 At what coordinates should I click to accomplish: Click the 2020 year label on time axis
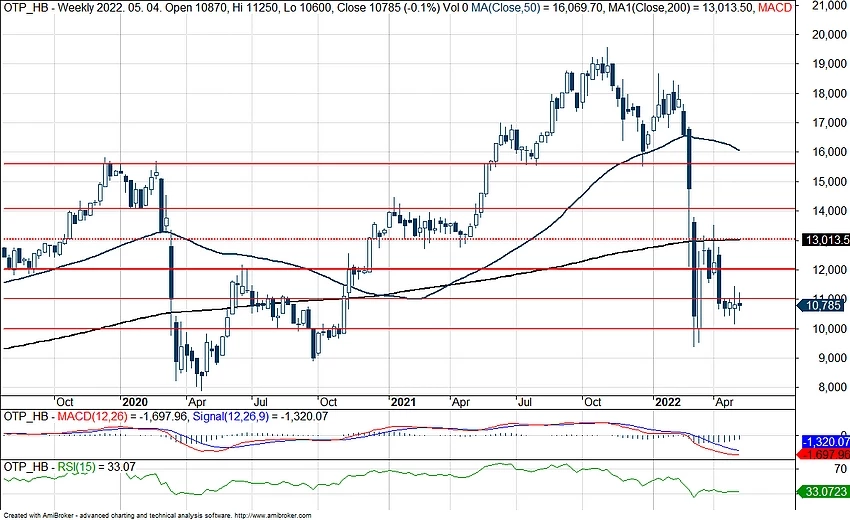point(134,402)
